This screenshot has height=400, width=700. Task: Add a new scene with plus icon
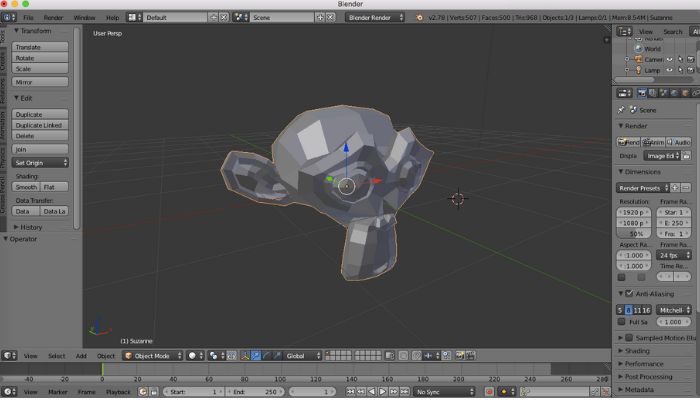320,17
